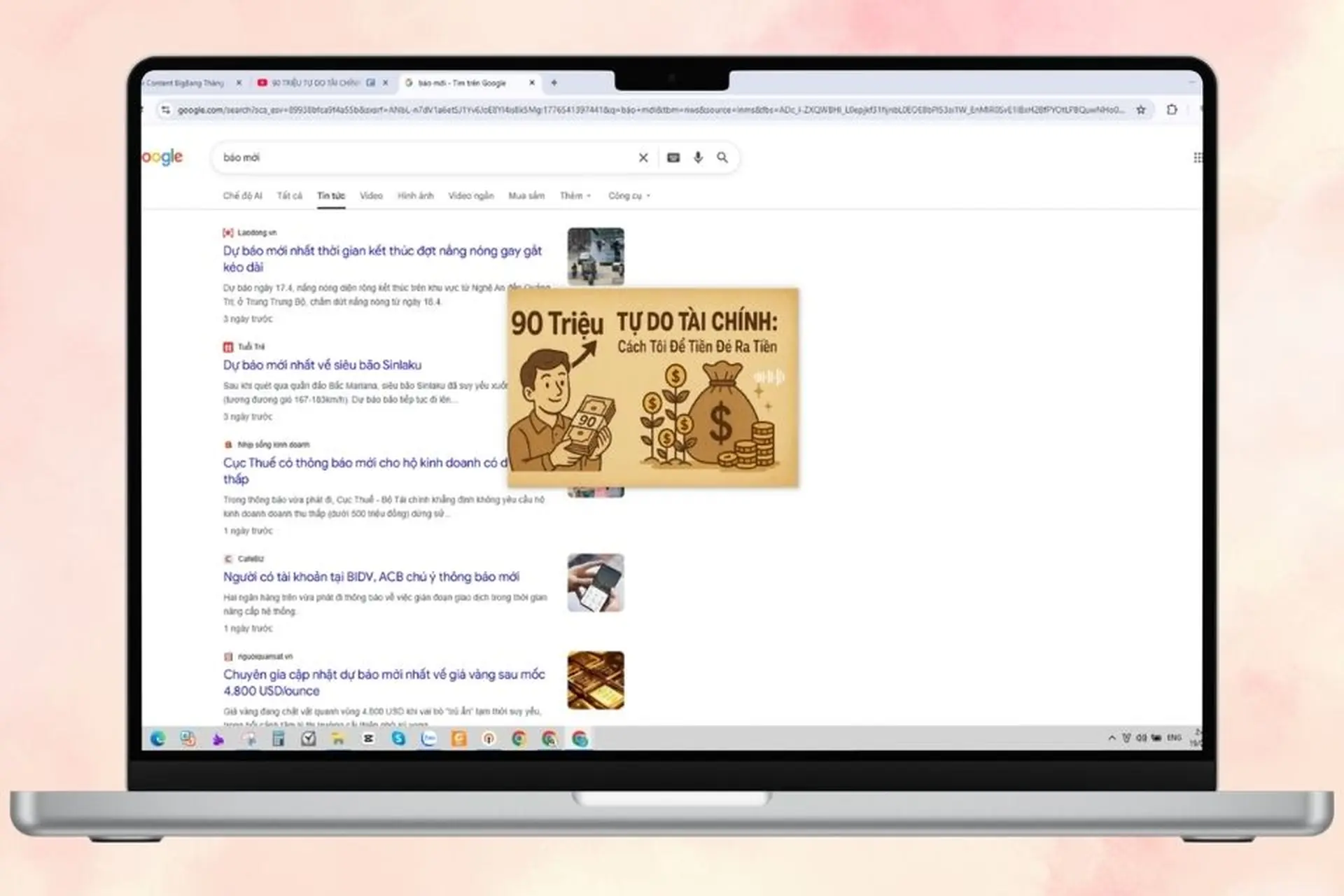Show hidden system tray icons chevron
The image size is (1344, 896).
[1112, 738]
